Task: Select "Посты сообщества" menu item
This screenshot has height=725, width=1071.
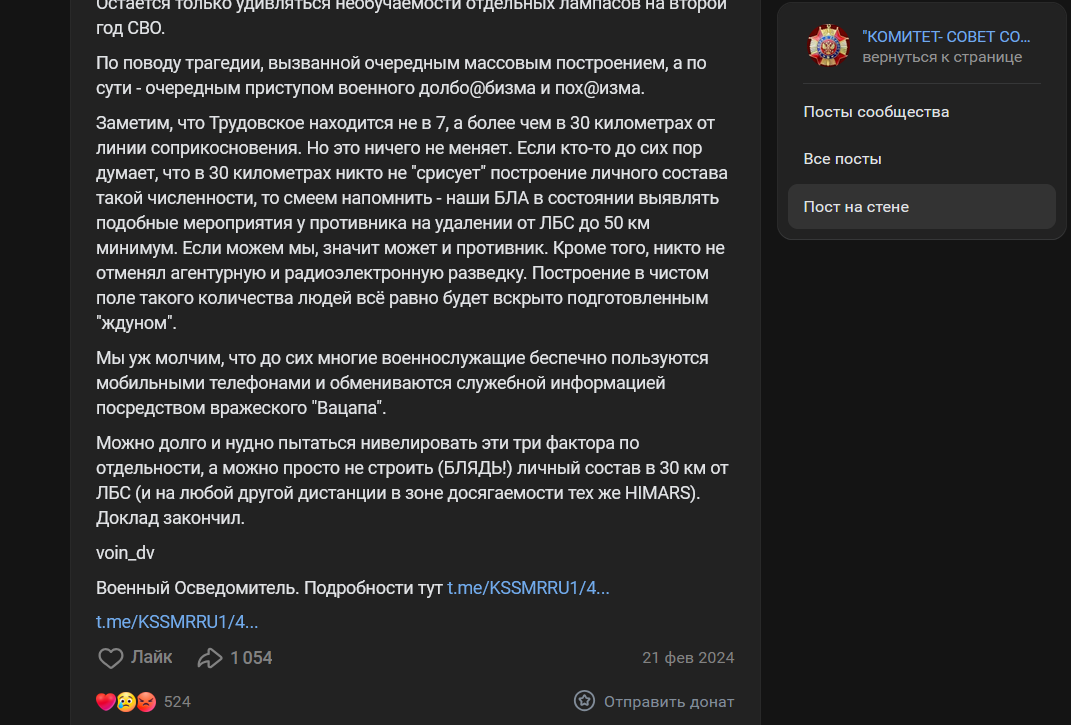Action: pyautogui.click(x=876, y=112)
